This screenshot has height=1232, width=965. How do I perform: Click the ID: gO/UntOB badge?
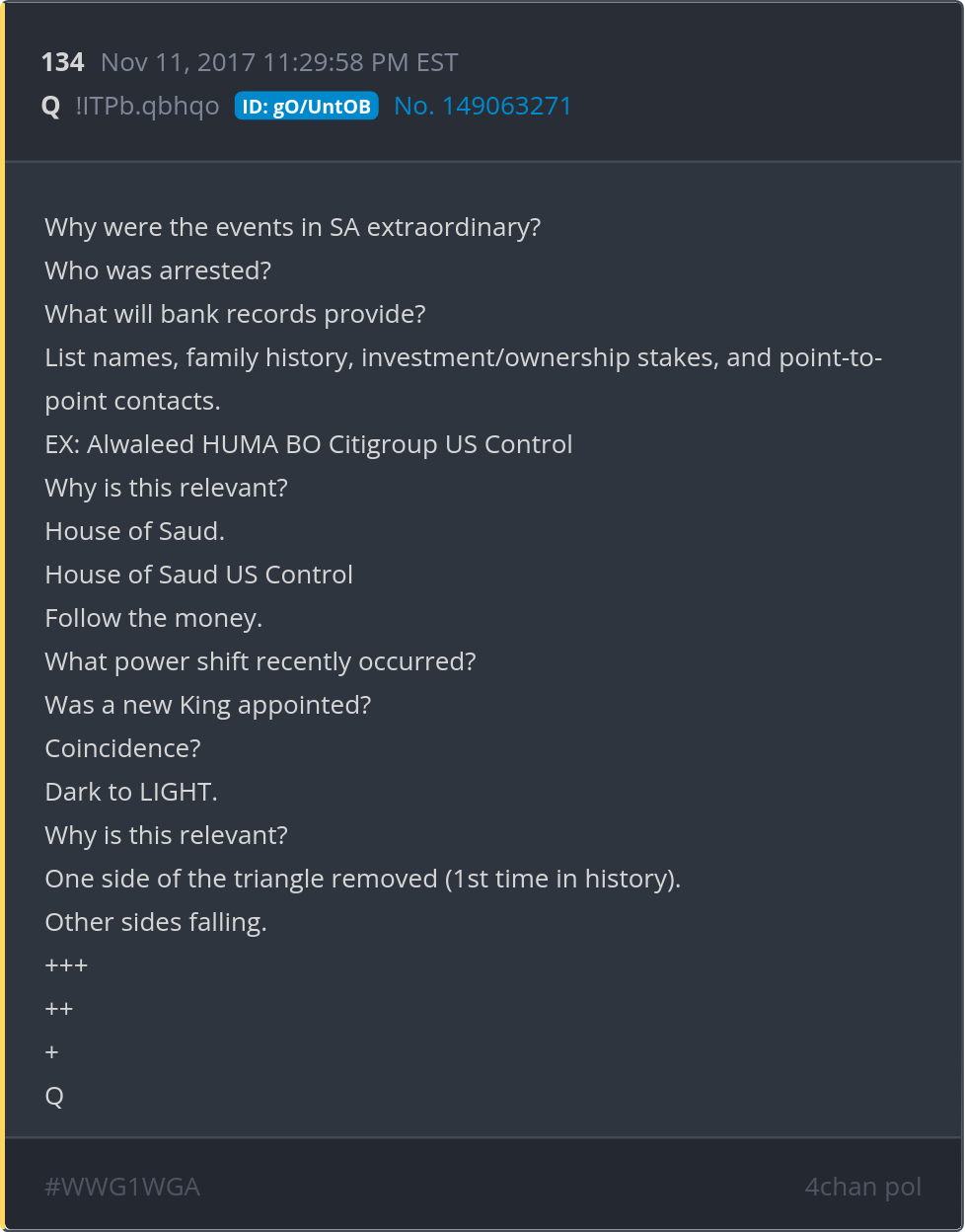pyautogui.click(x=306, y=107)
